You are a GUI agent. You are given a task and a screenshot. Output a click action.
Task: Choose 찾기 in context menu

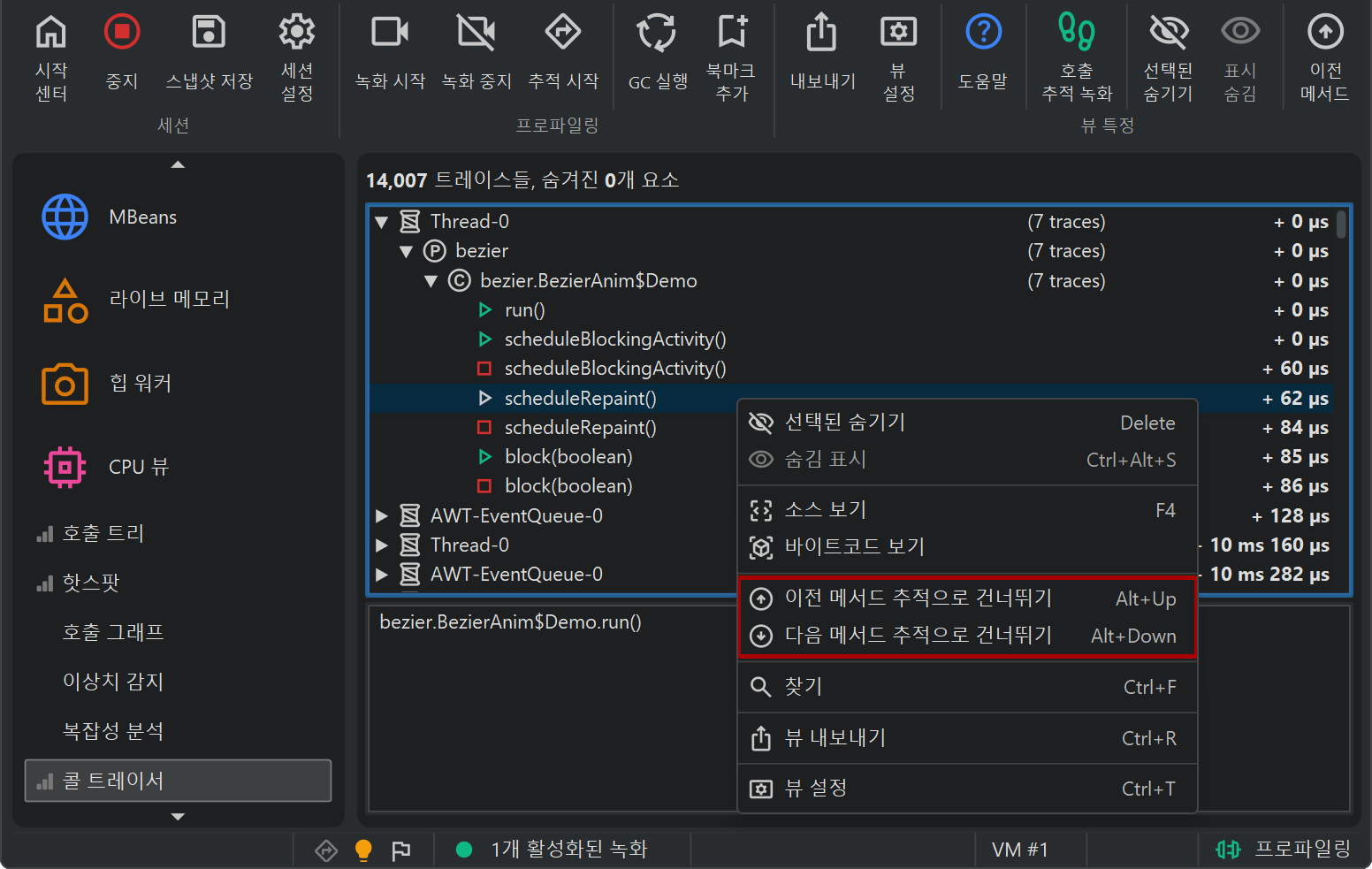coord(967,687)
